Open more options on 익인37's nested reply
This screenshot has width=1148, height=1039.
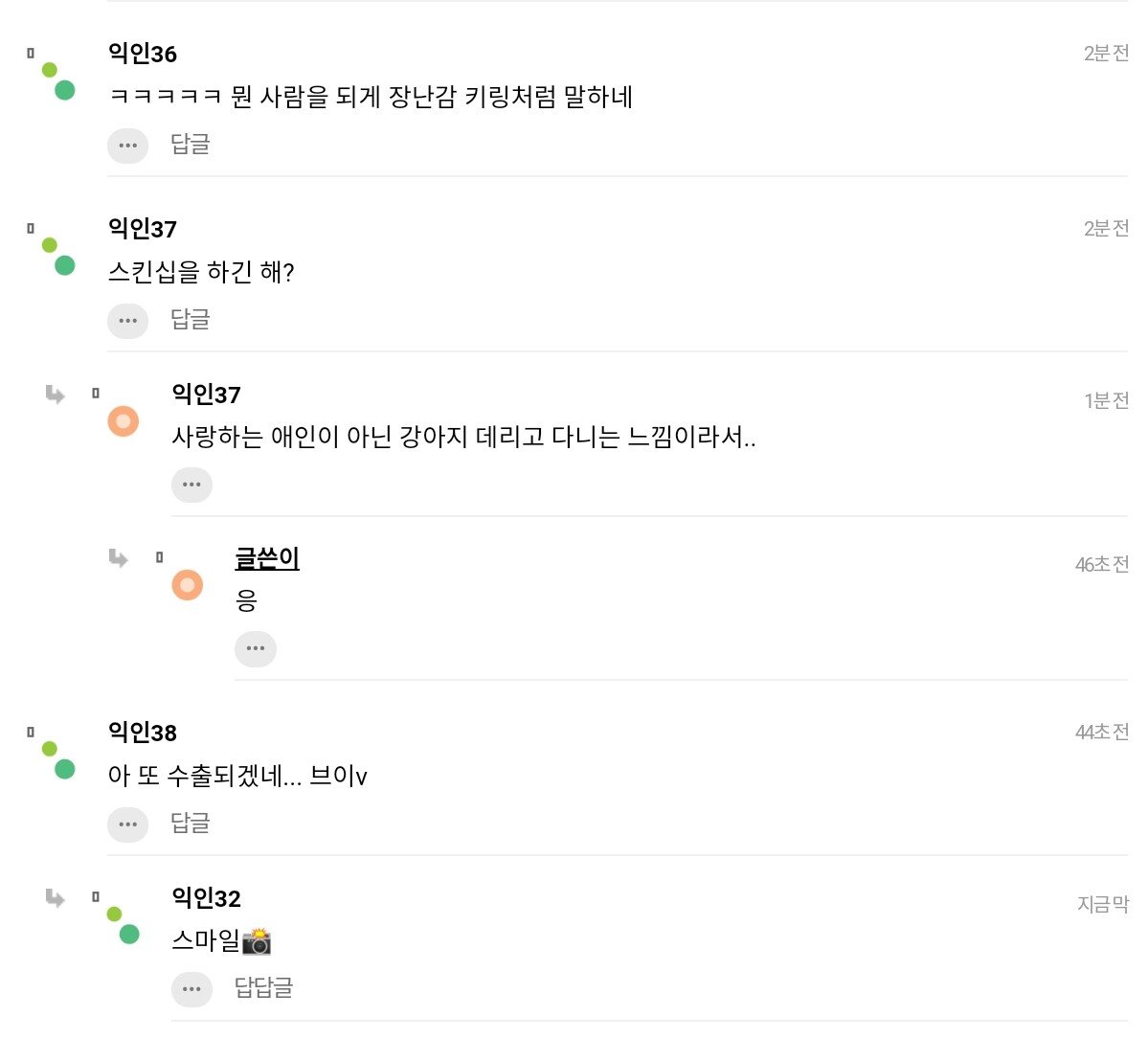point(191,485)
